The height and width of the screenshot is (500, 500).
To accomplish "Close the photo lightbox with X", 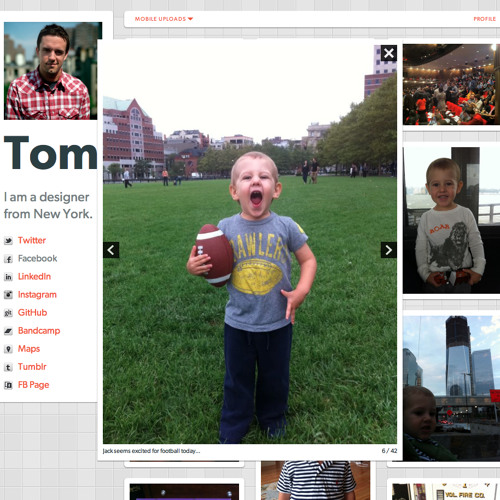I will pos(389,53).
